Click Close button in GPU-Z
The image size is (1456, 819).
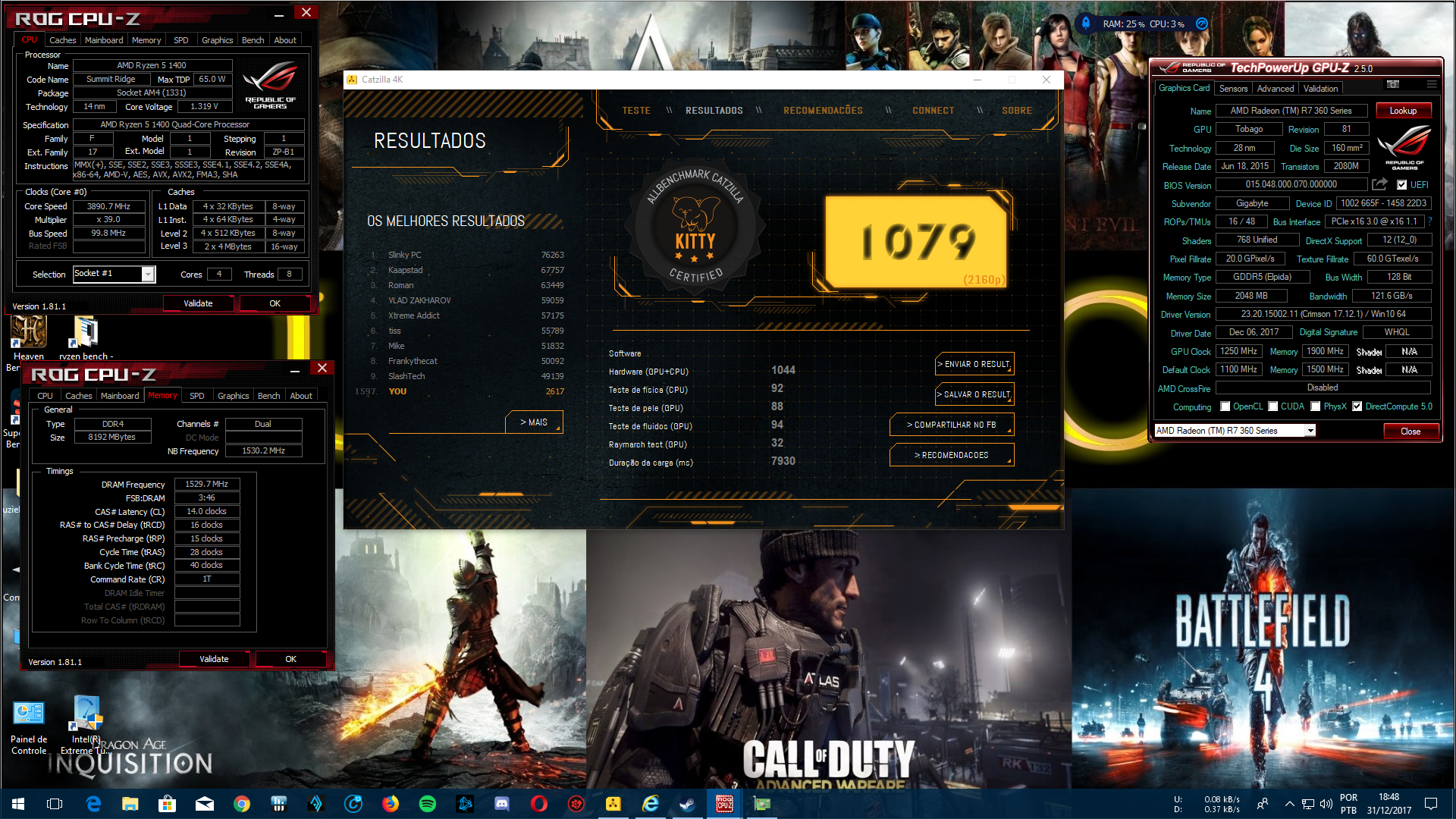(1410, 431)
